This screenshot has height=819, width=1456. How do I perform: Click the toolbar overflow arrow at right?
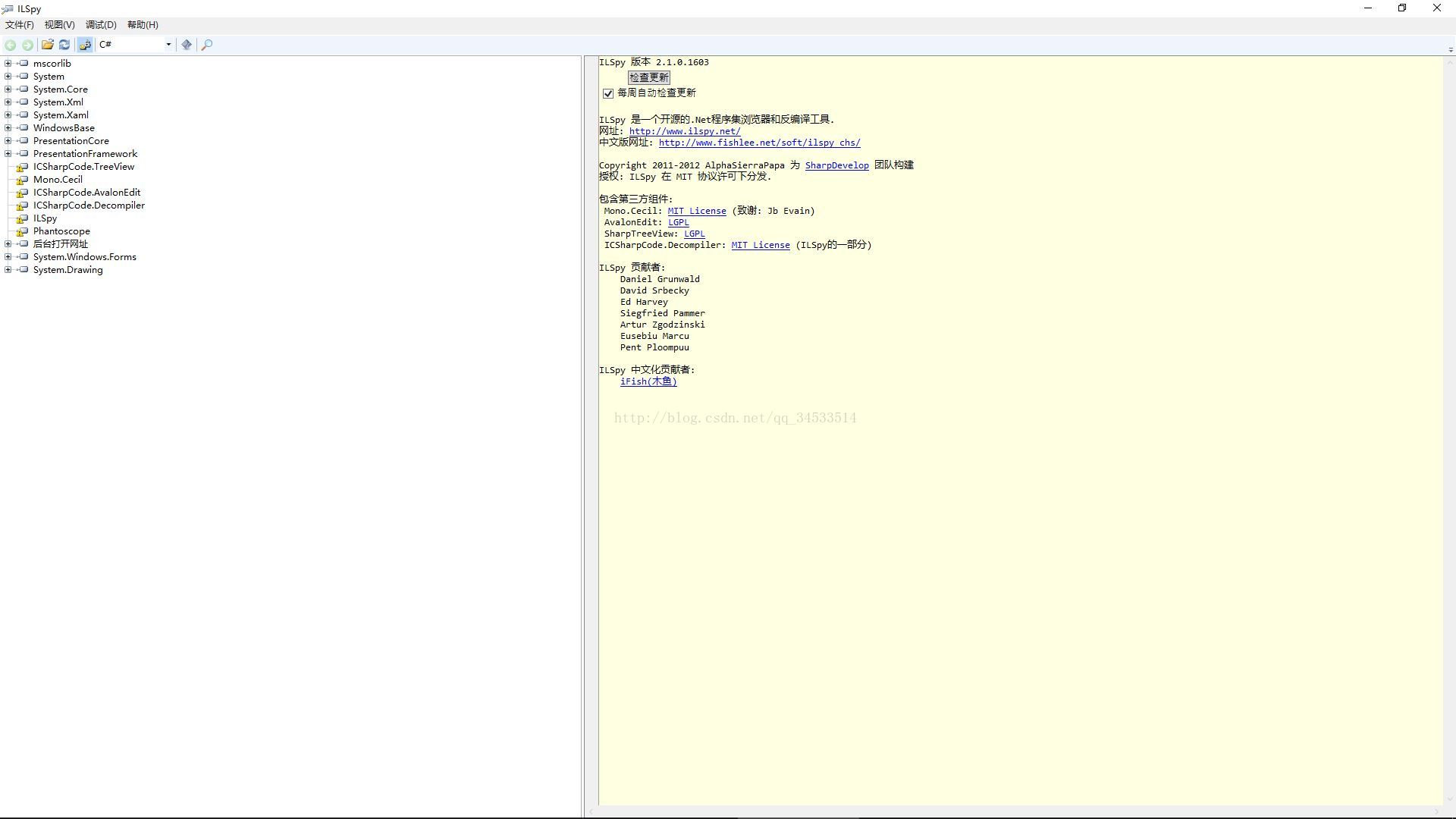(x=1450, y=50)
